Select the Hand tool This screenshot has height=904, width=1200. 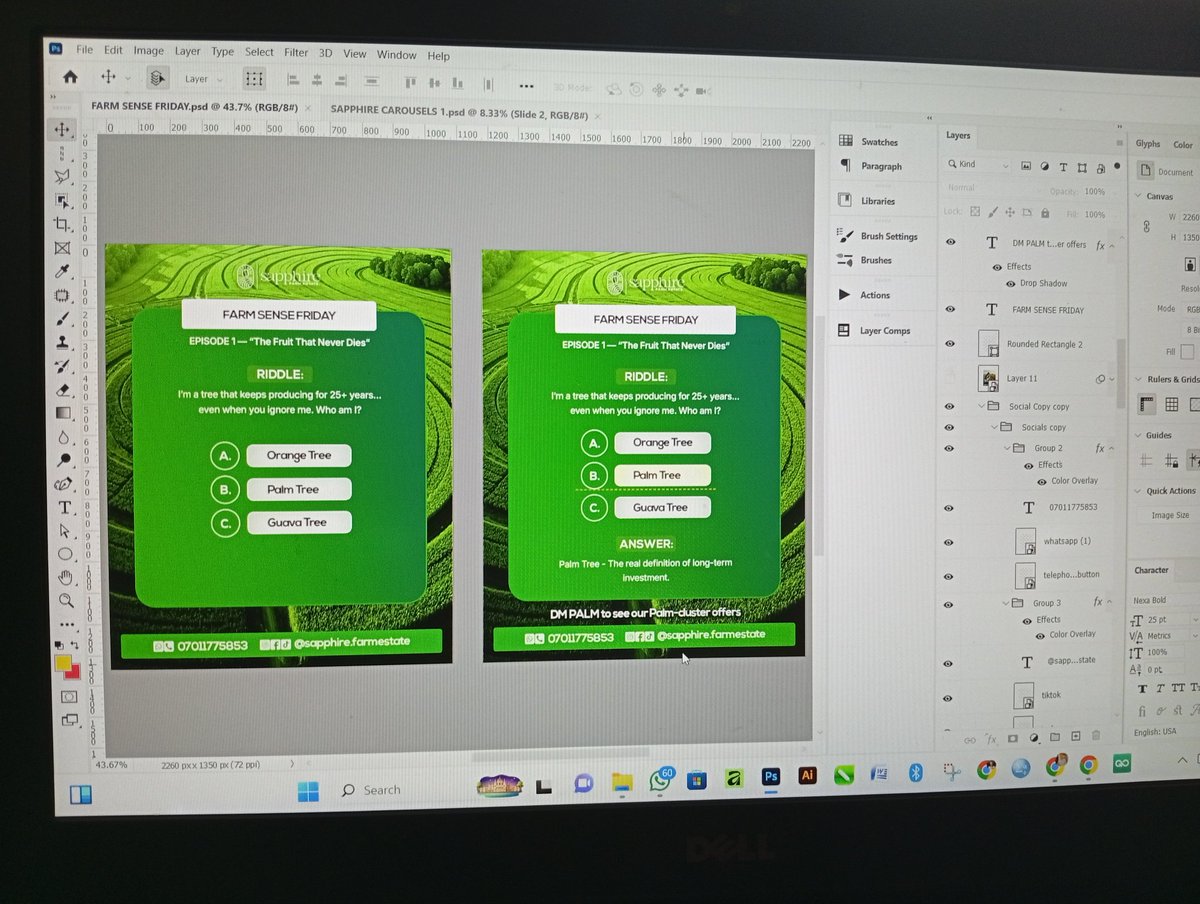66,577
